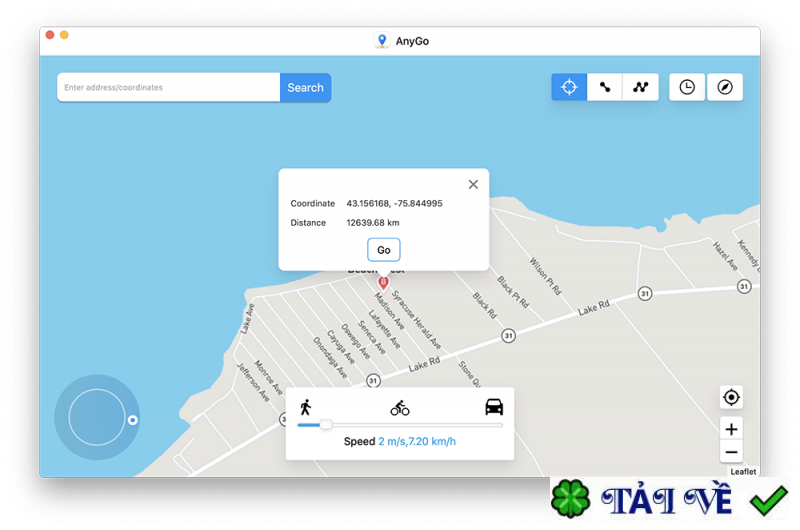
Task: Select cycling speed icon
Action: pyautogui.click(x=400, y=408)
